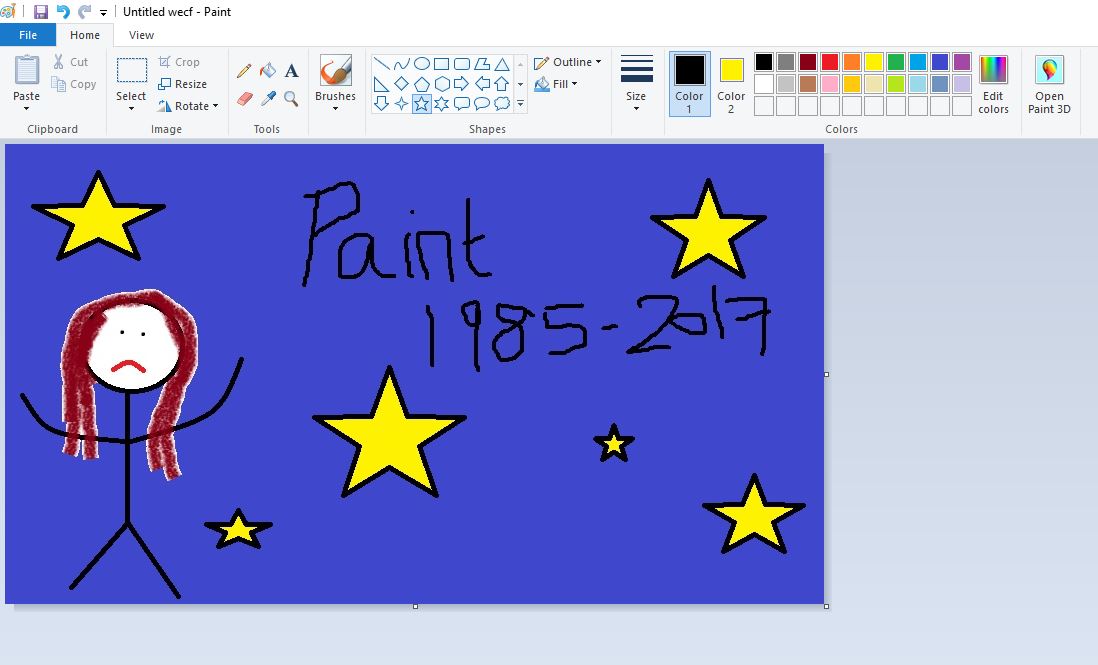The image size is (1098, 665).
Task: Choose the Polygon shape
Action: pyautogui.click(x=482, y=64)
